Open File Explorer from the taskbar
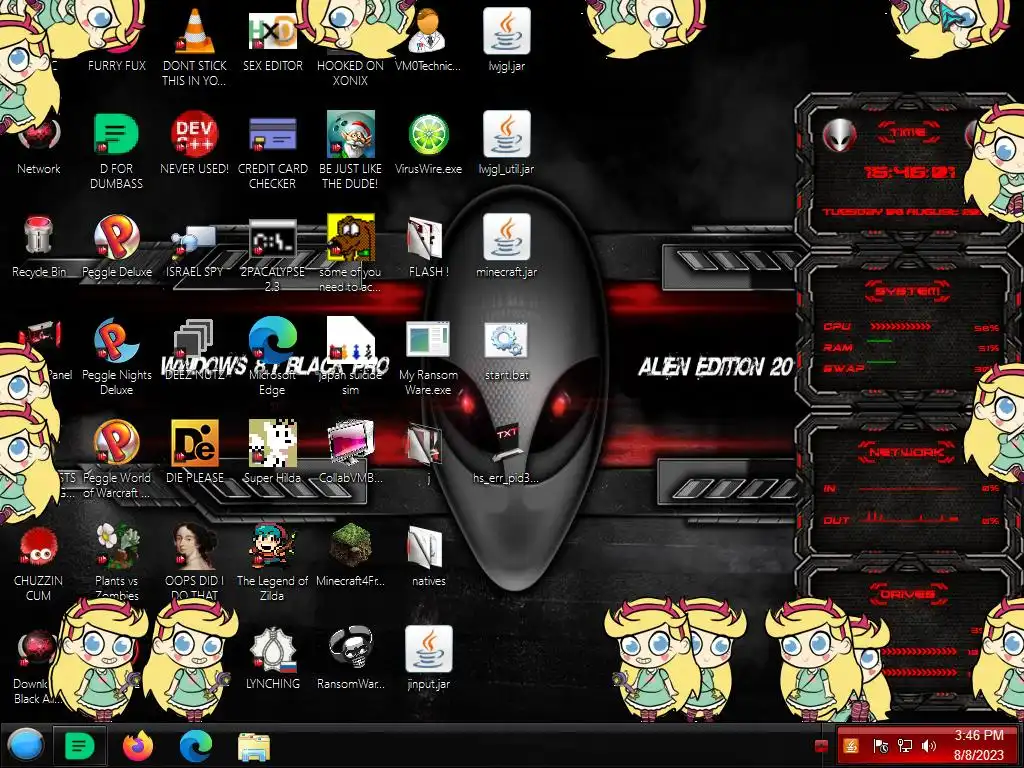The height and width of the screenshot is (768, 1024). click(254, 746)
